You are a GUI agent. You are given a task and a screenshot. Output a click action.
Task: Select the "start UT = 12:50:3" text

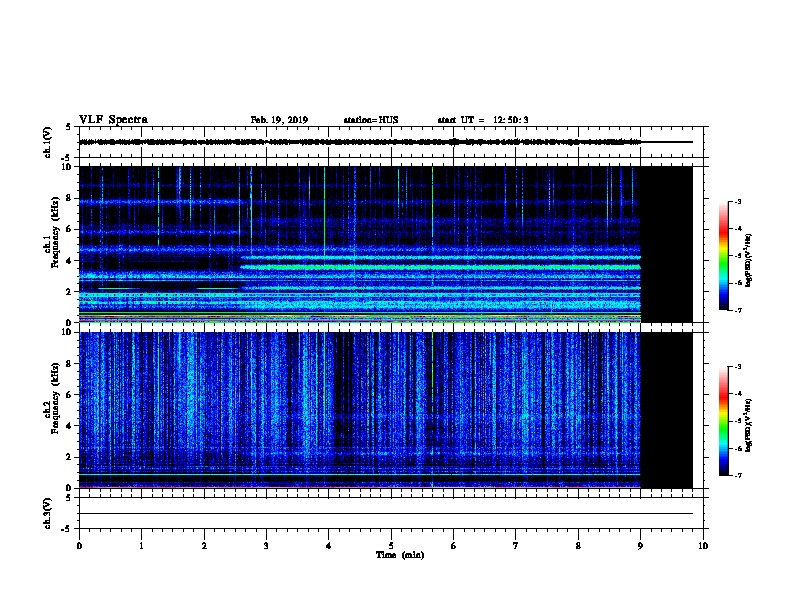point(483,120)
